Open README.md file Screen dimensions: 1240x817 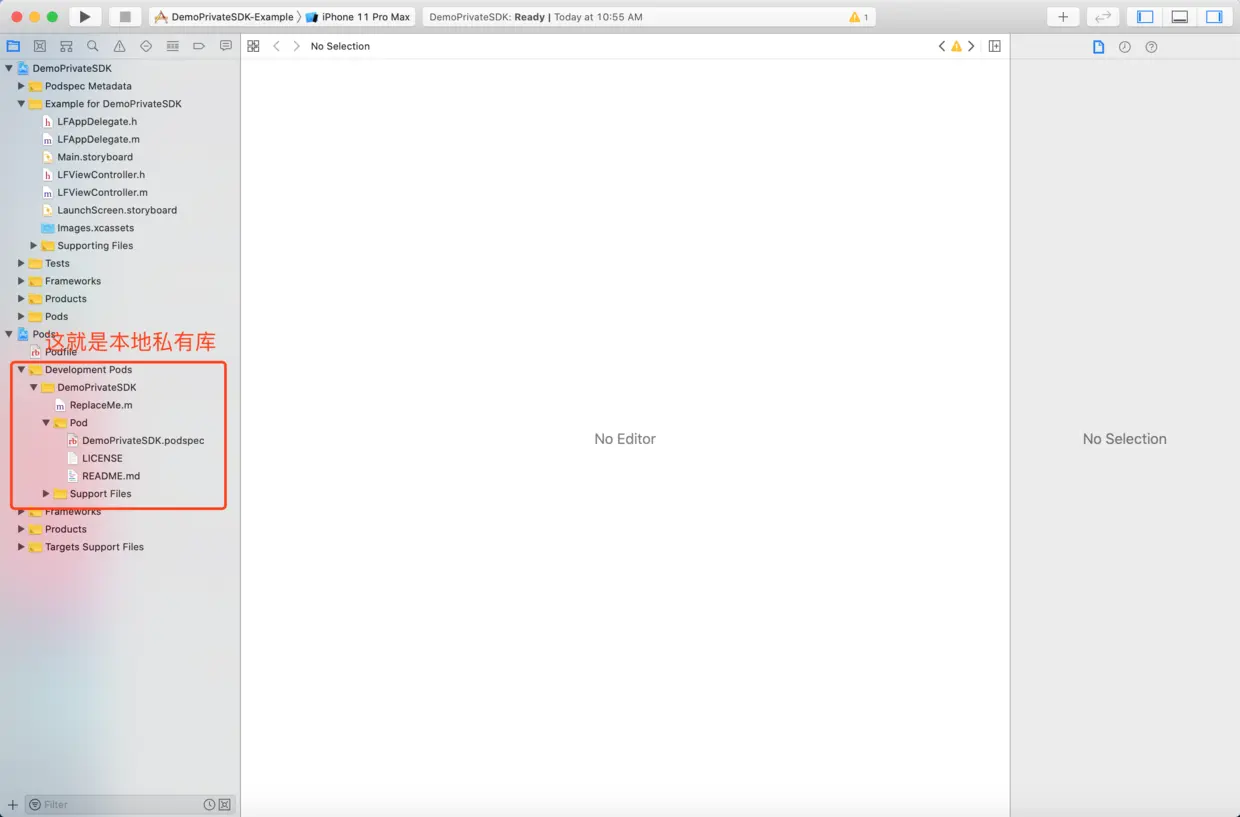click(111, 476)
